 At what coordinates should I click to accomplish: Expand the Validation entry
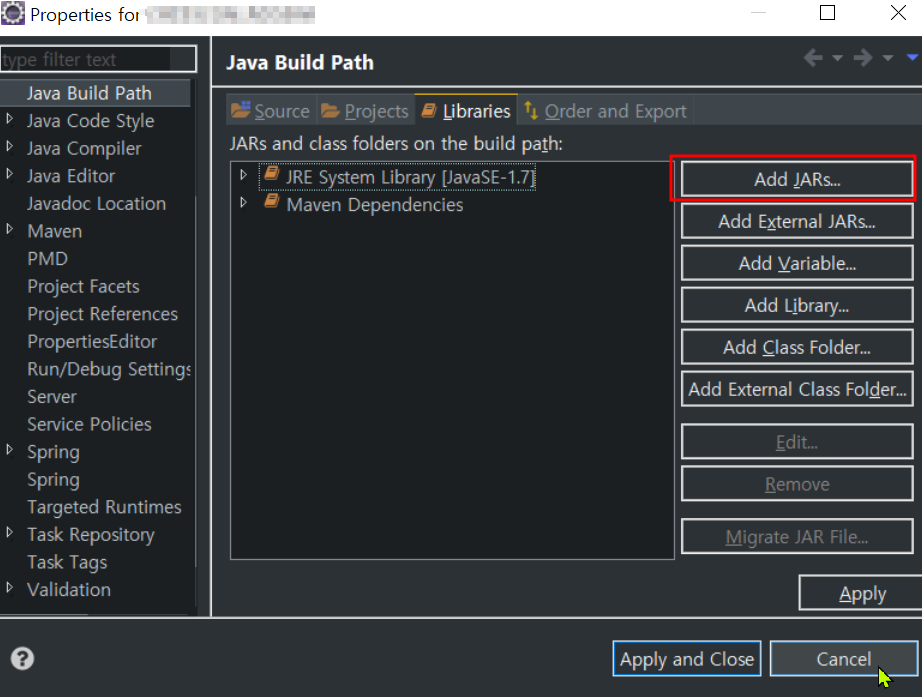tap(9, 588)
